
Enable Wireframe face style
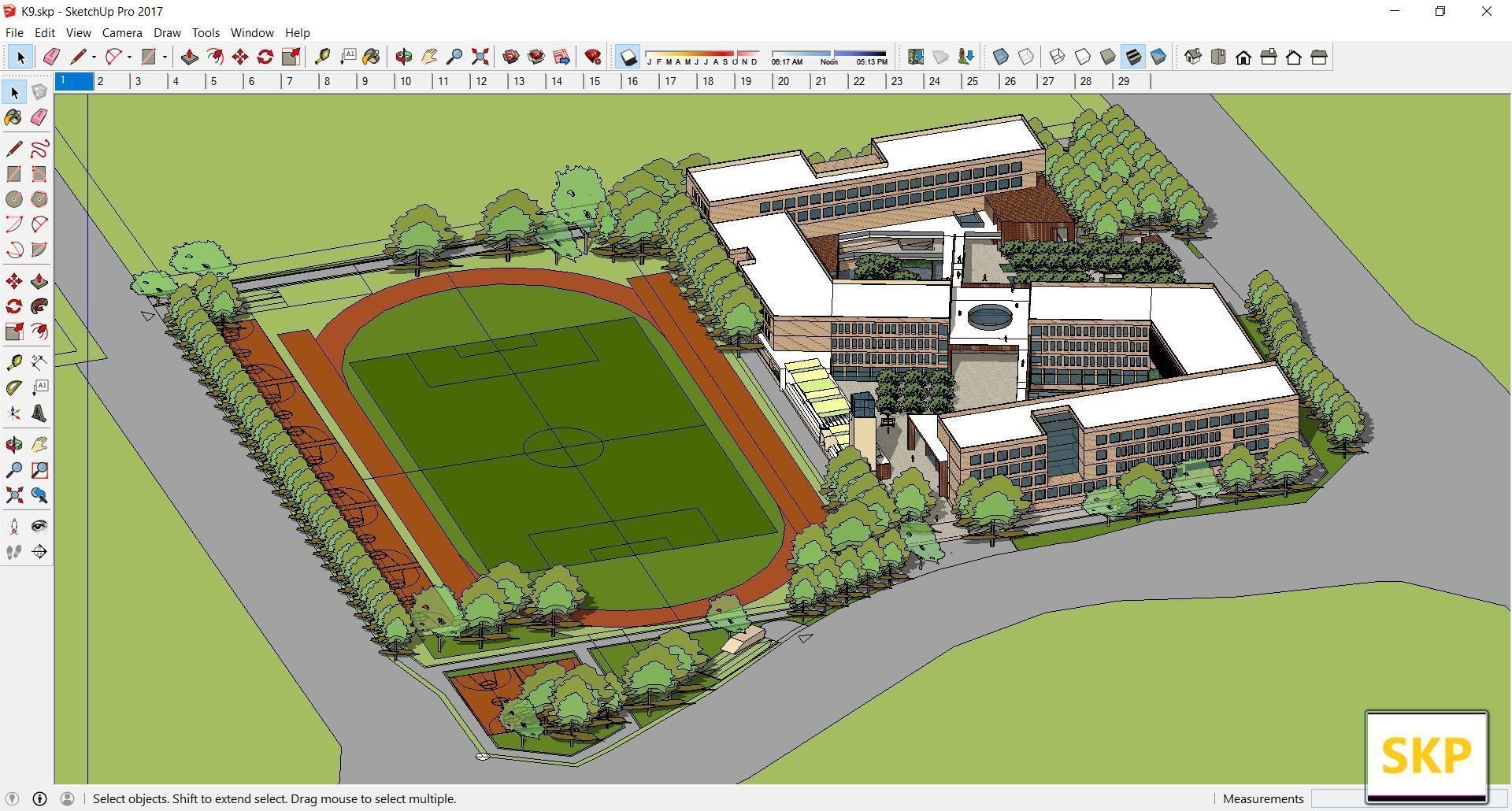pos(1058,57)
